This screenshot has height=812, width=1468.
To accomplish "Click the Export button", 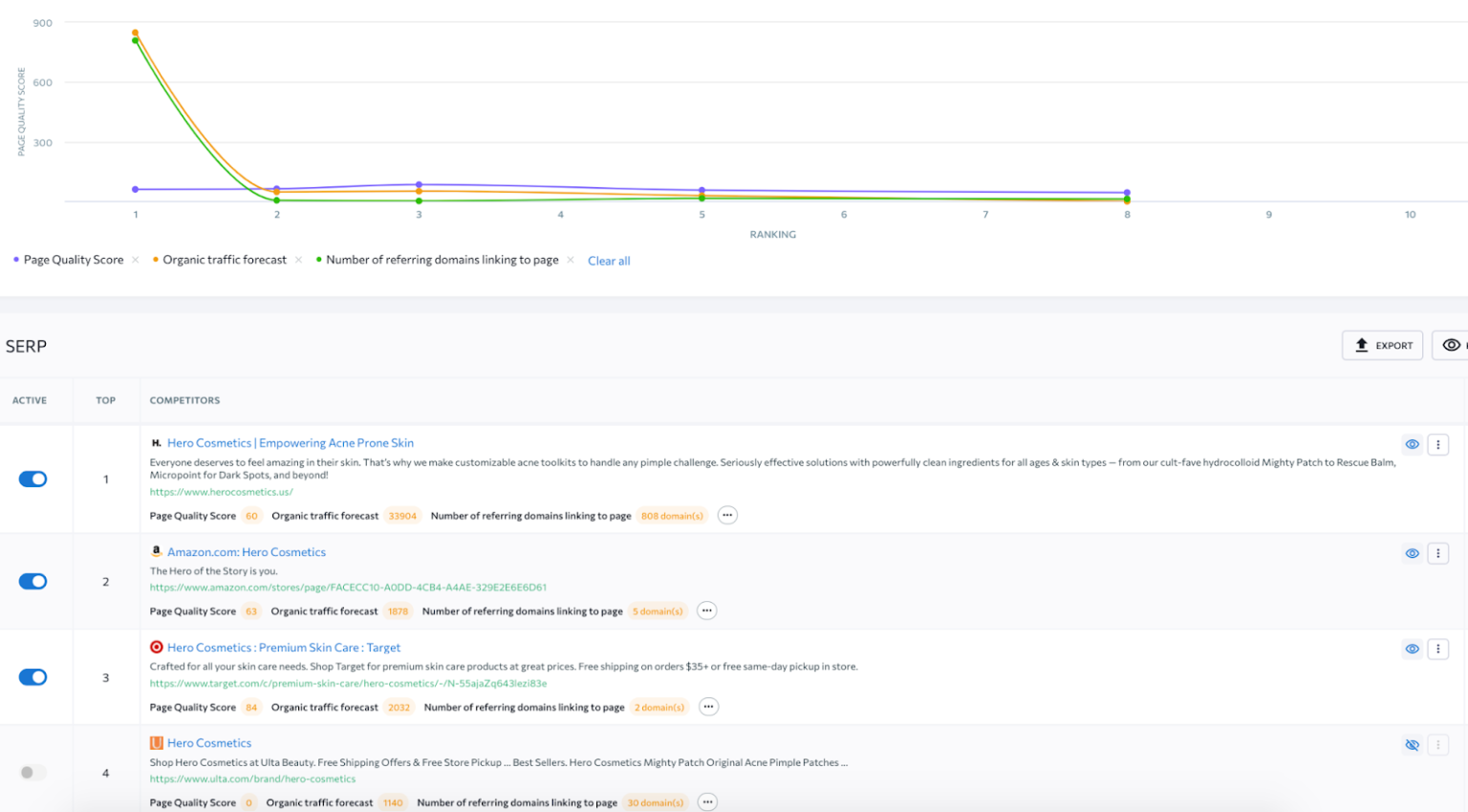I will tap(1382, 345).
